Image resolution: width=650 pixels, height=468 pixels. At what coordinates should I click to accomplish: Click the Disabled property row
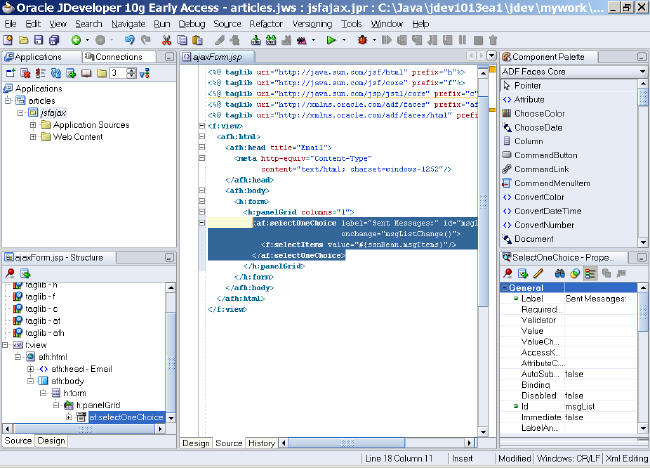(568, 395)
